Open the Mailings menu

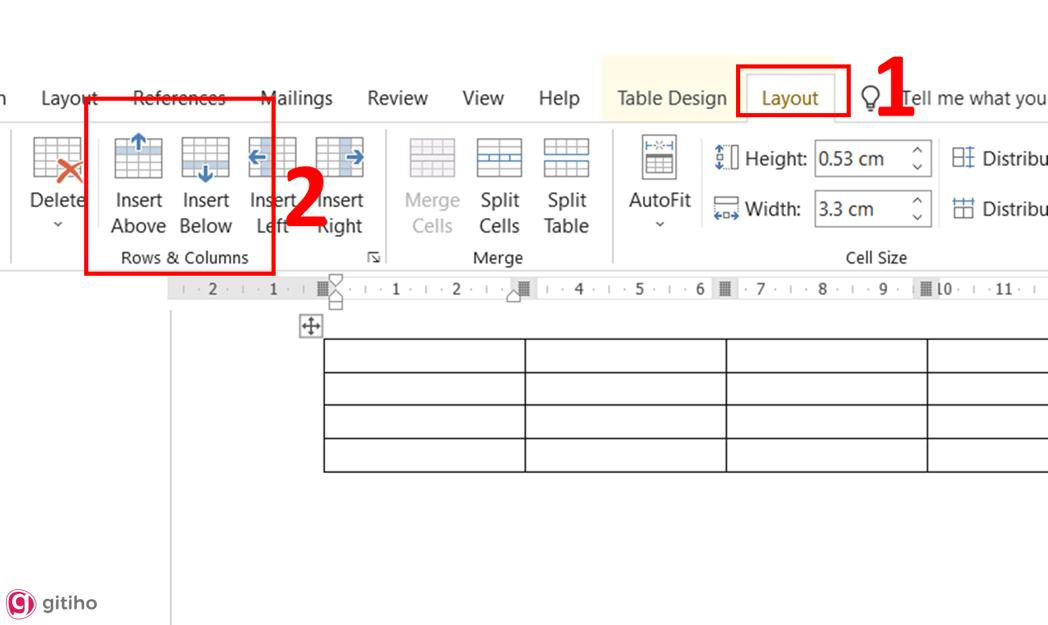296,97
